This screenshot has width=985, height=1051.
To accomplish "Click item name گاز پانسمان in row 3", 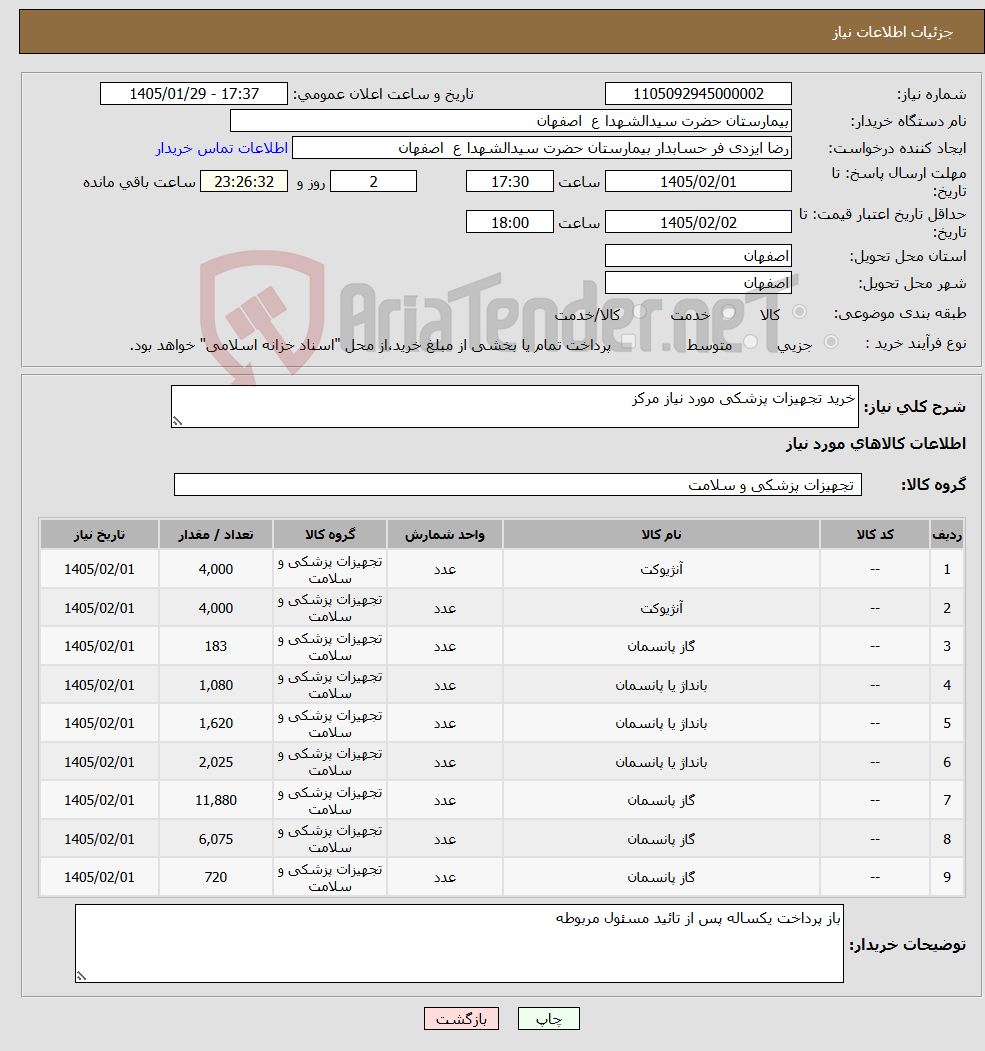I will (661, 646).
